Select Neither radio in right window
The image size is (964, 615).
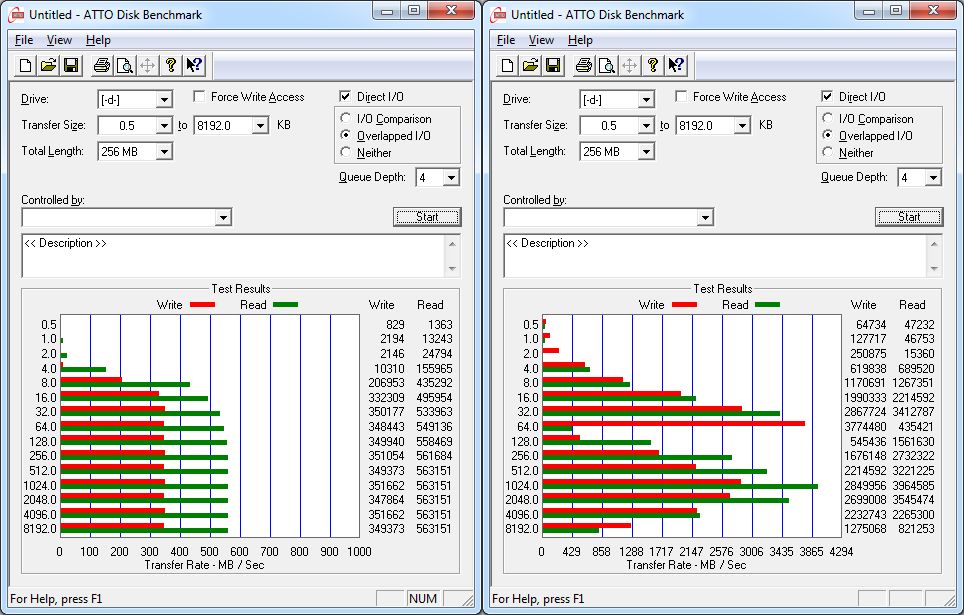click(x=828, y=152)
